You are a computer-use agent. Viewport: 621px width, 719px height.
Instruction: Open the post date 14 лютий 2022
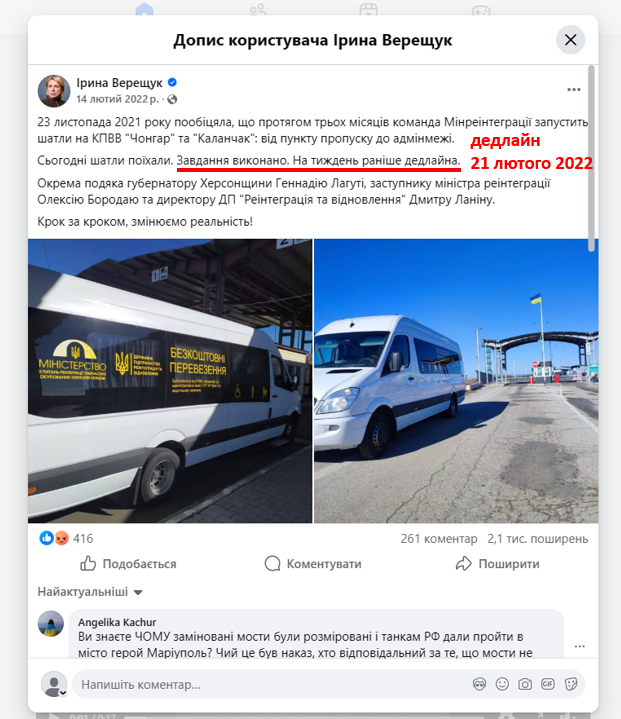pos(117,99)
